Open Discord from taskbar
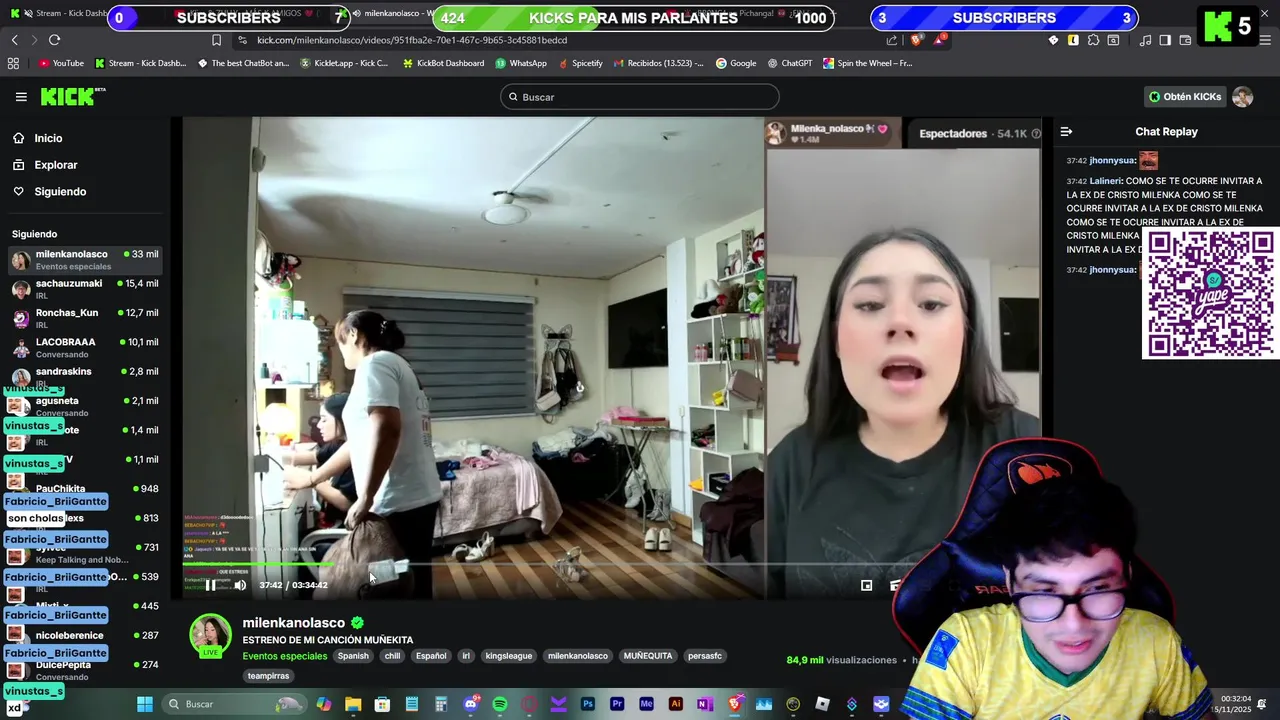 coord(470,704)
